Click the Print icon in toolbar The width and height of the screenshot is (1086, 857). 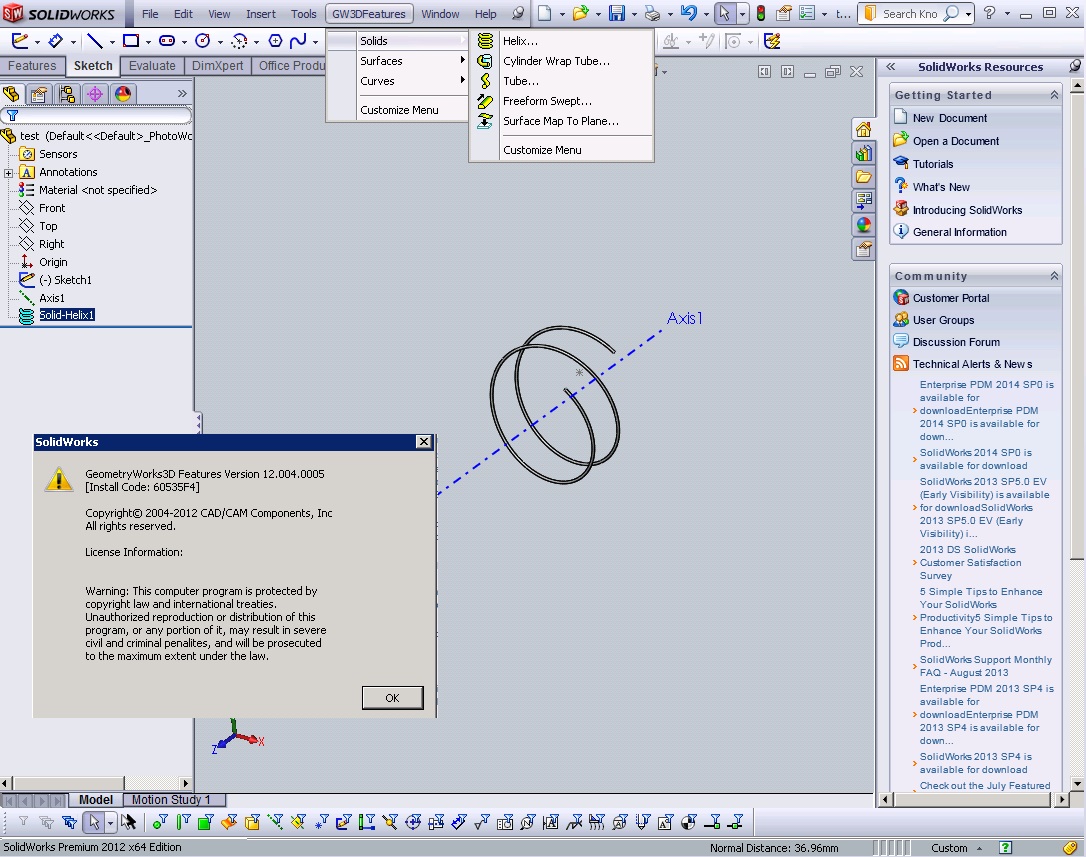point(652,13)
